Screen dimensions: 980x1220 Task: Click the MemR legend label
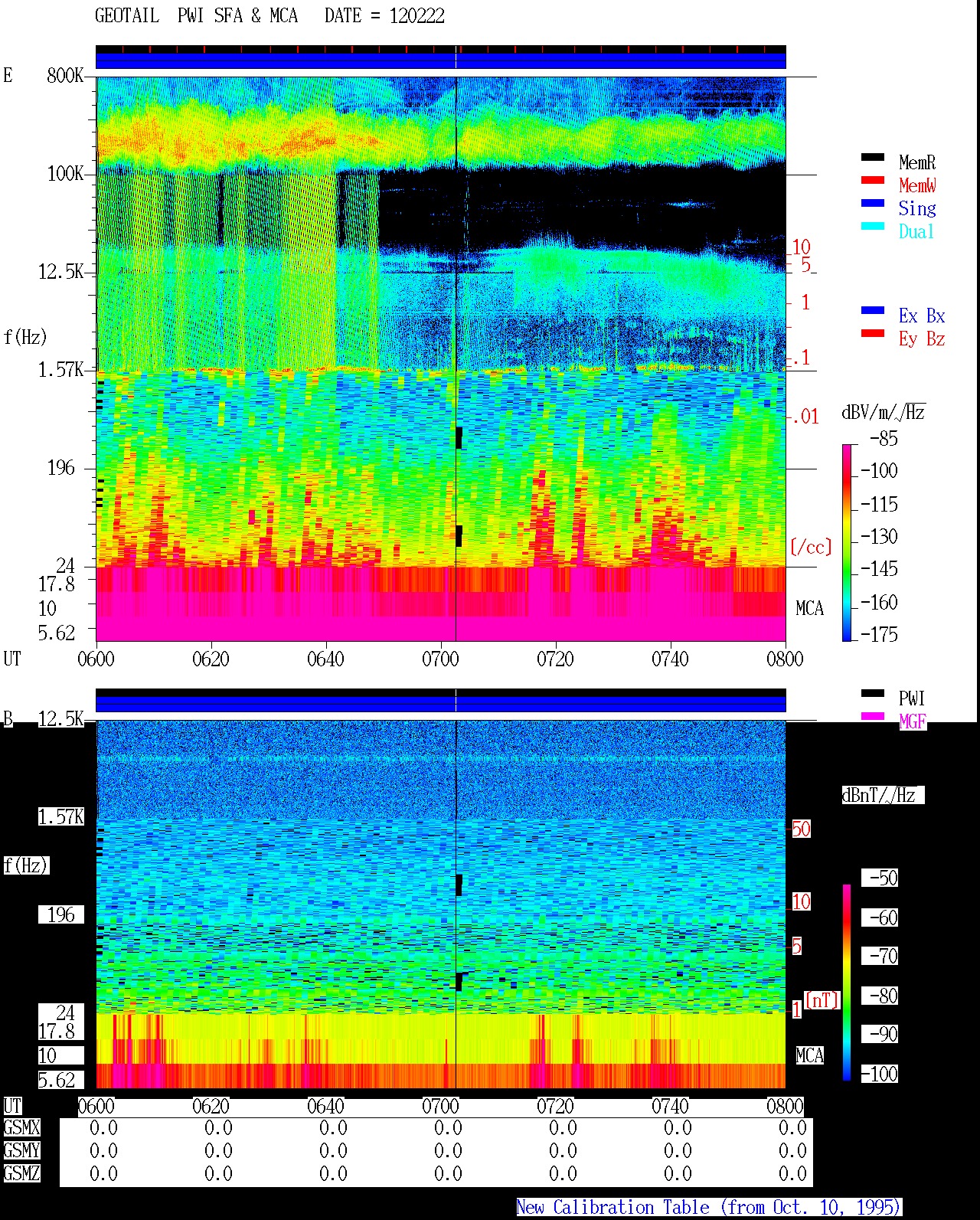[917, 162]
